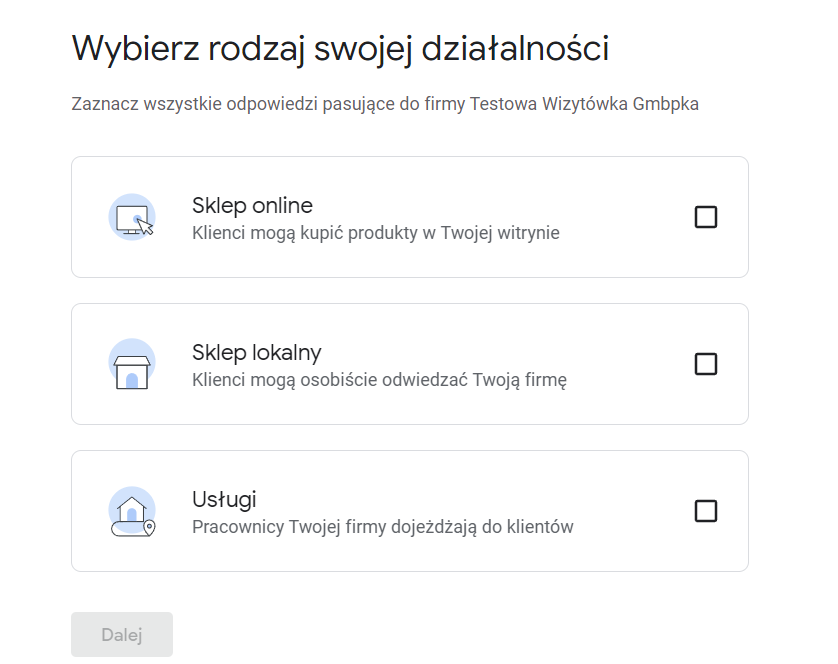Viewport: 838px width, 664px height.
Task: Tick the Sklep online checkbox
Action: pyautogui.click(x=705, y=217)
